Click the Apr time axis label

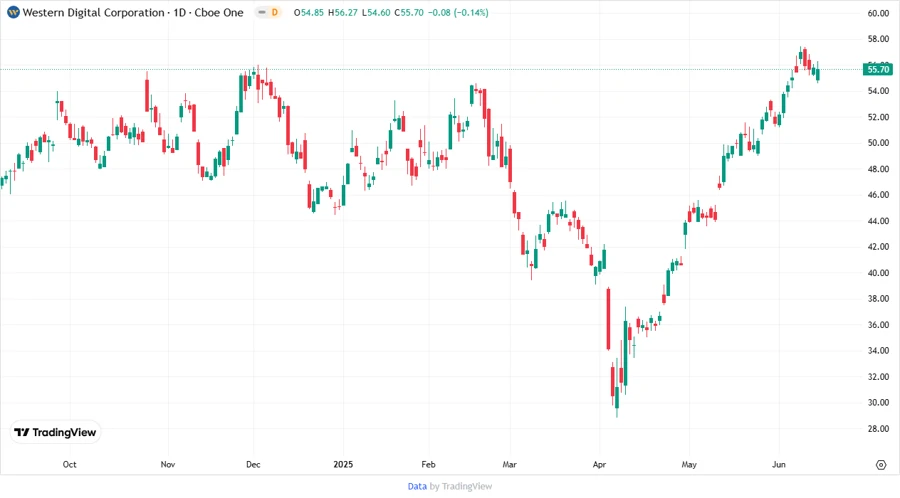(599, 464)
